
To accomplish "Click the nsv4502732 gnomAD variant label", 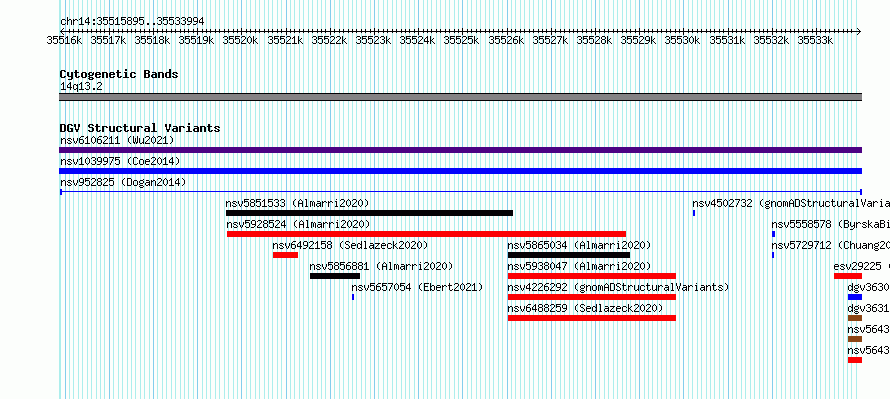I will tap(791, 203).
